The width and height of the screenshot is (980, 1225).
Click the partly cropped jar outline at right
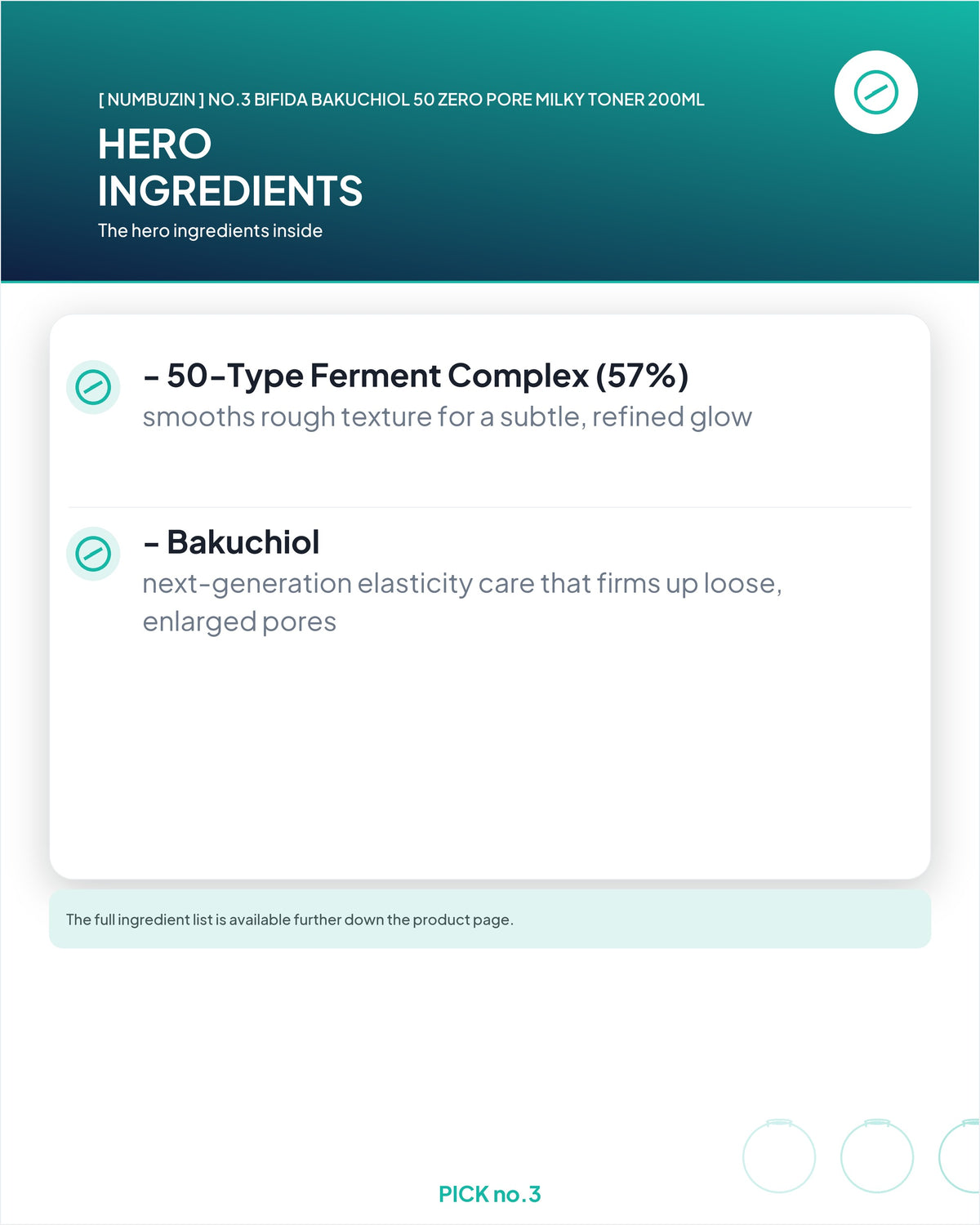tap(960, 1156)
